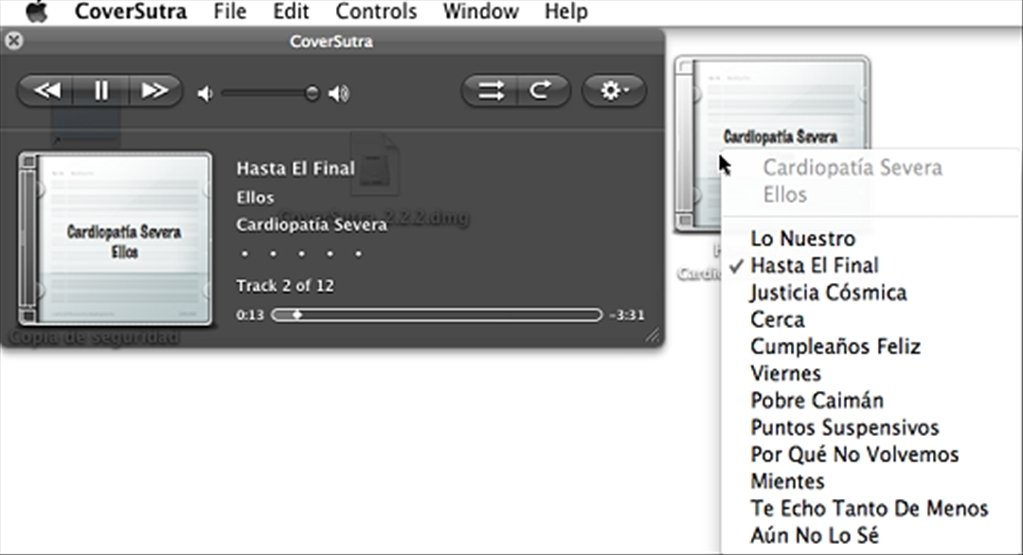
Task: Close the CoverSutra player window
Action: (x=13, y=42)
